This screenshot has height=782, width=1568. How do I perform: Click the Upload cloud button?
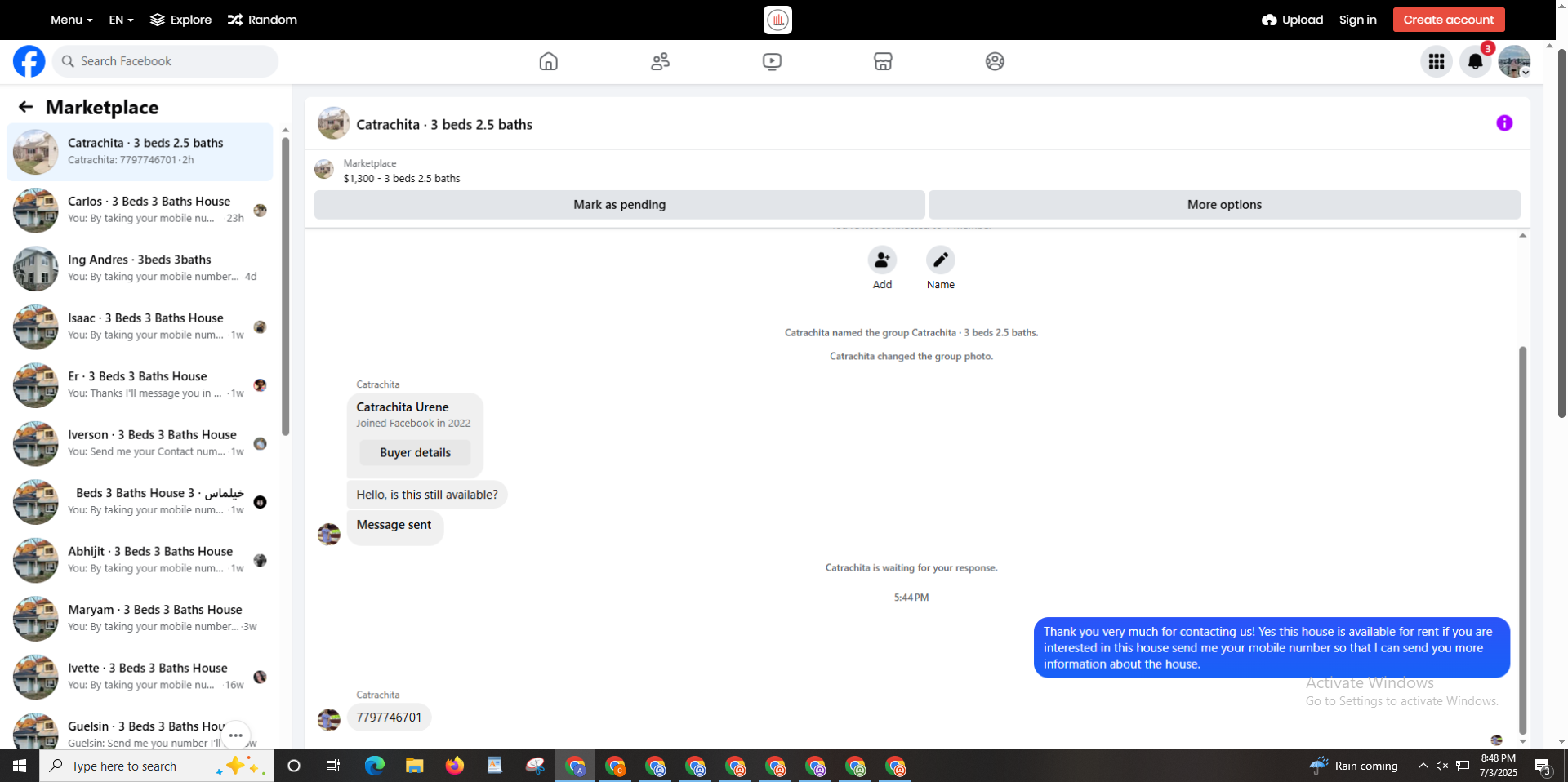[x=1292, y=20]
